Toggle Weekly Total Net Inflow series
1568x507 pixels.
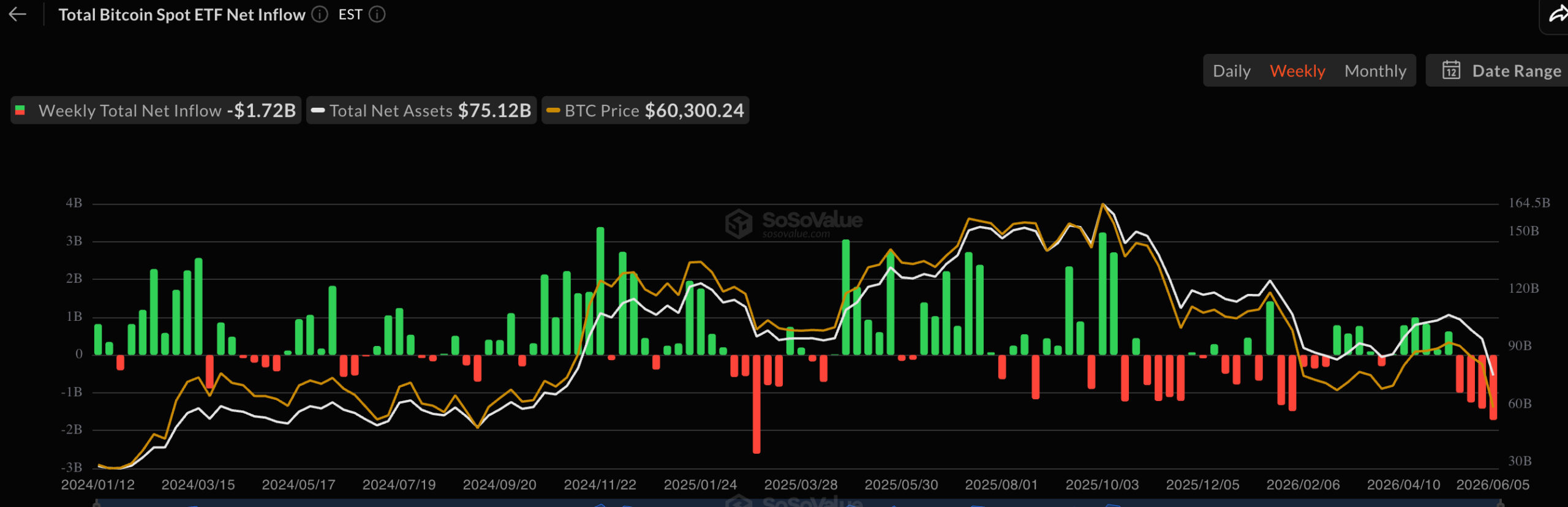[x=156, y=111]
